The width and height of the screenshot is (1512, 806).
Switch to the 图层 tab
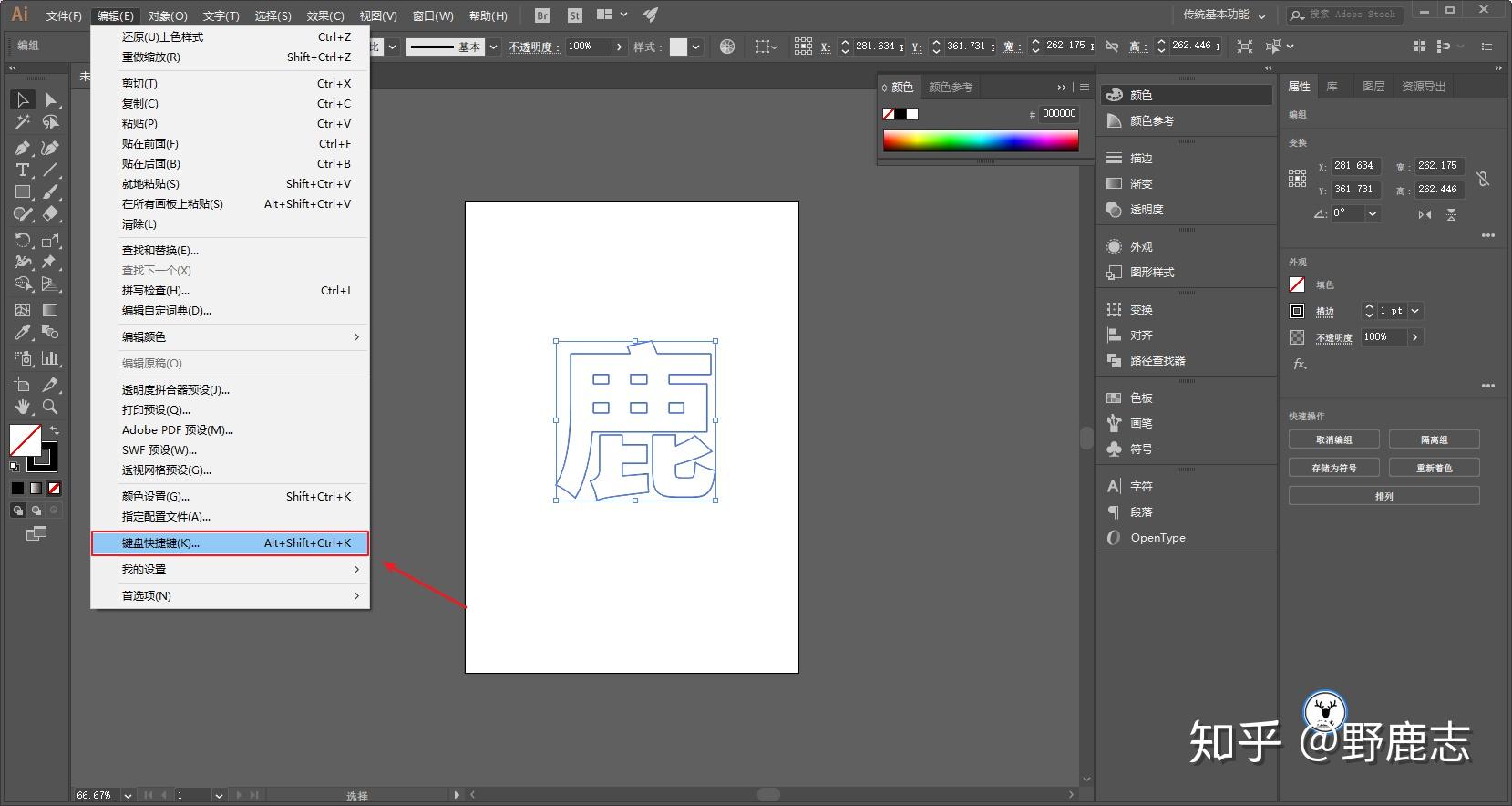(x=1373, y=87)
